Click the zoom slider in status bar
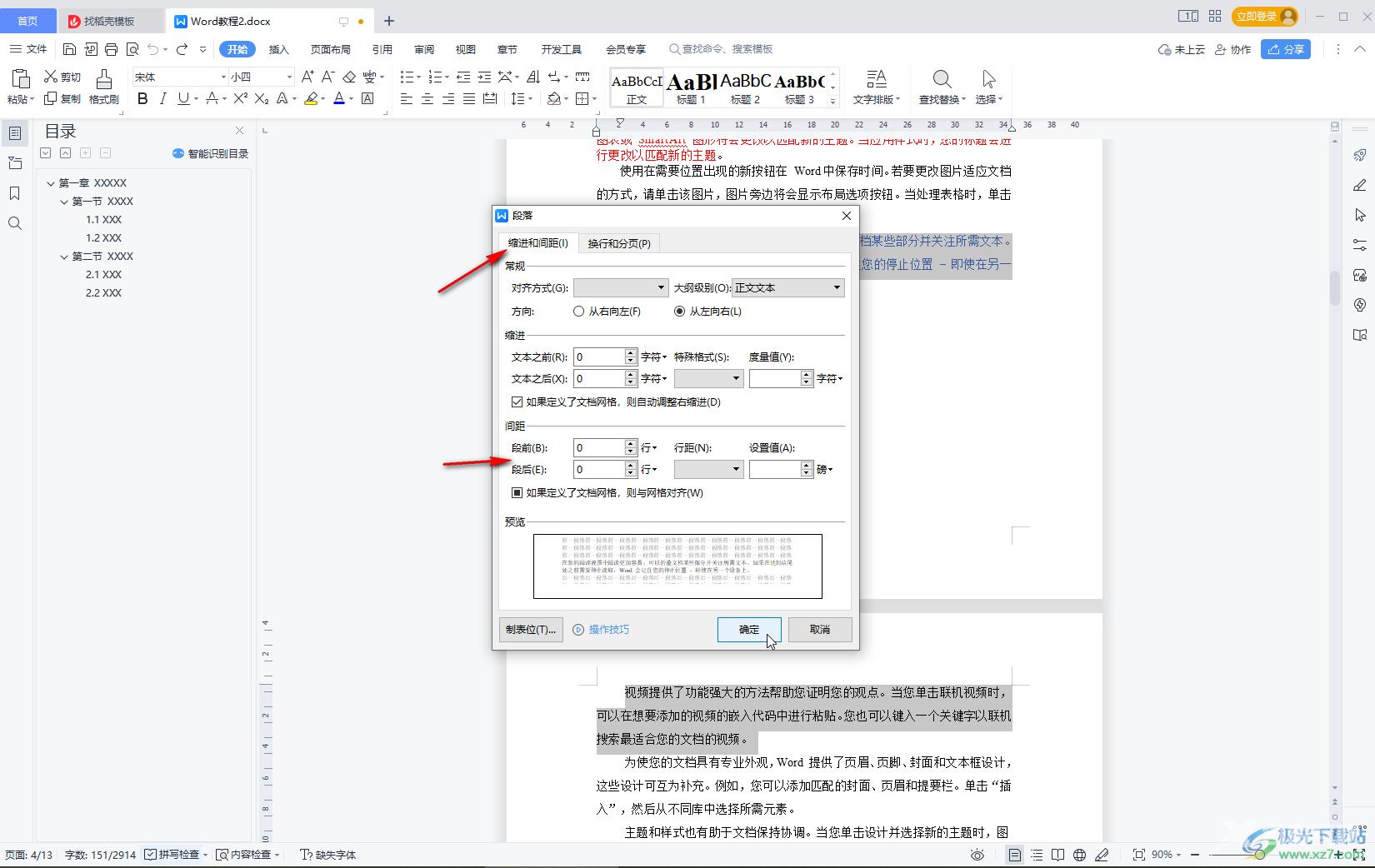Screen dimensions: 1375x868 click(1260, 855)
